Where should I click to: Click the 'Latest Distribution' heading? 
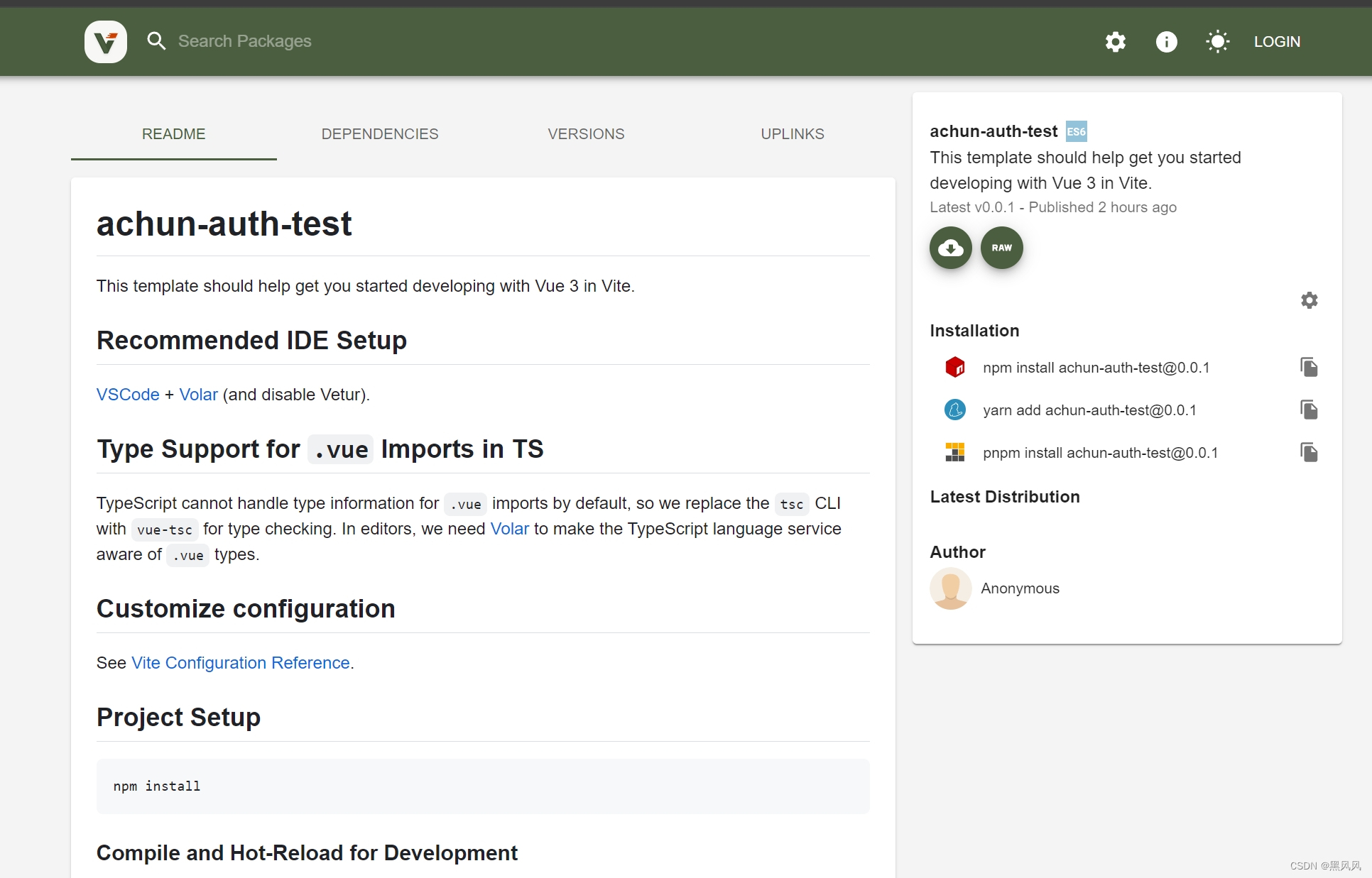(x=1005, y=497)
